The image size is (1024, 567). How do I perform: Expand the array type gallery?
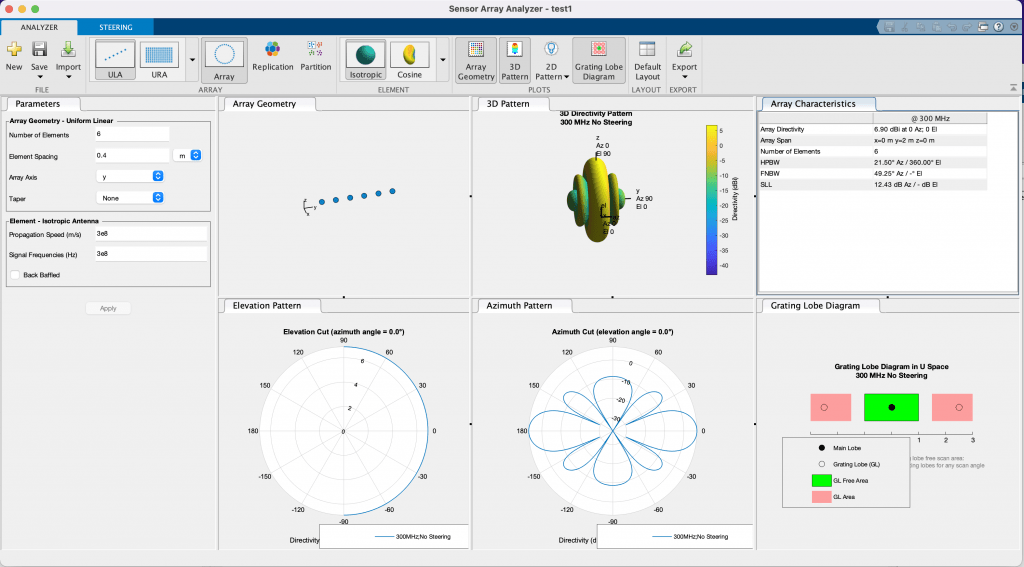[x=192, y=60]
